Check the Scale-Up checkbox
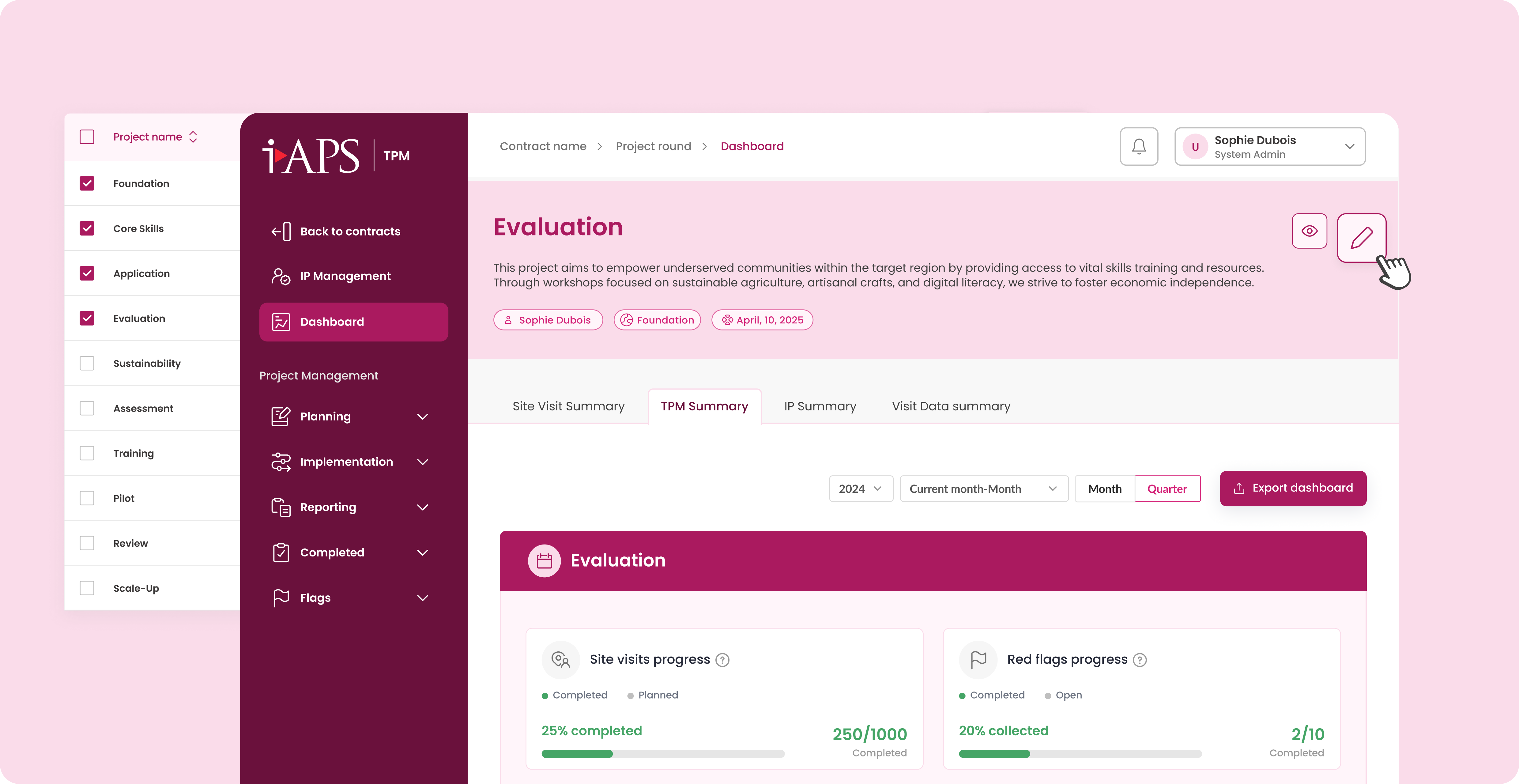The width and height of the screenshot is (1519, 784). [x=87, y=588]
